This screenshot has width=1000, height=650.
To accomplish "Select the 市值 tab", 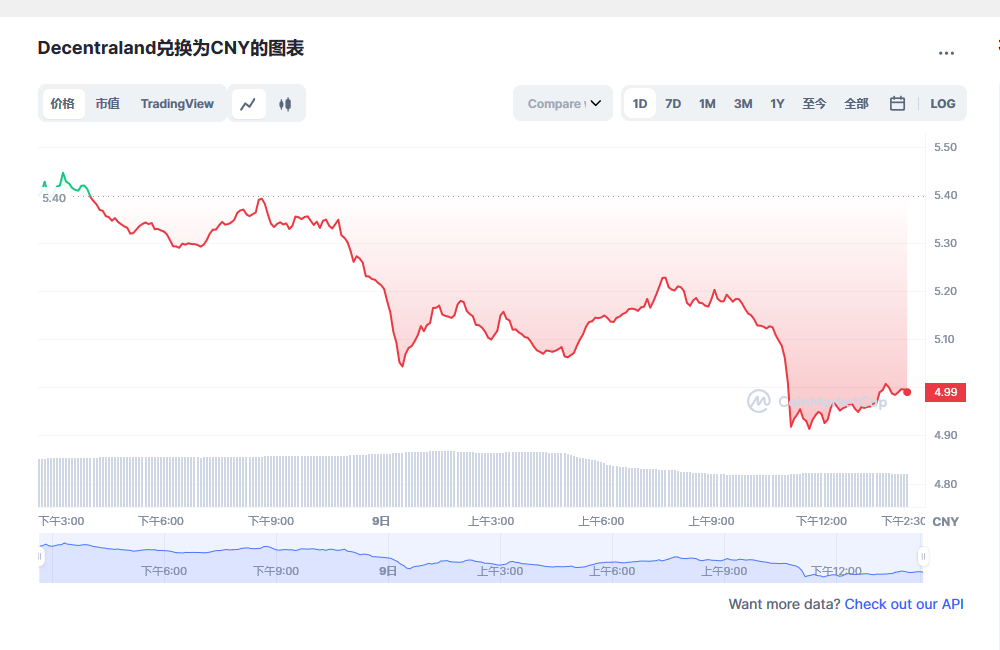I will 108,103.
